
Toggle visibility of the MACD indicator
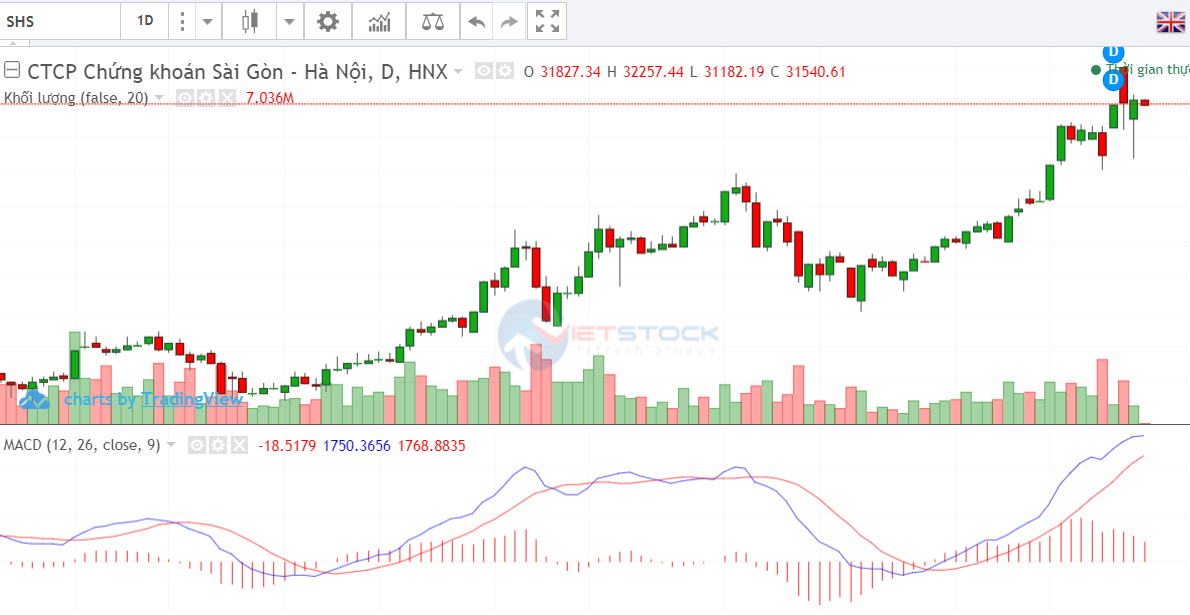pyautogui.click(x=196, y=445)
